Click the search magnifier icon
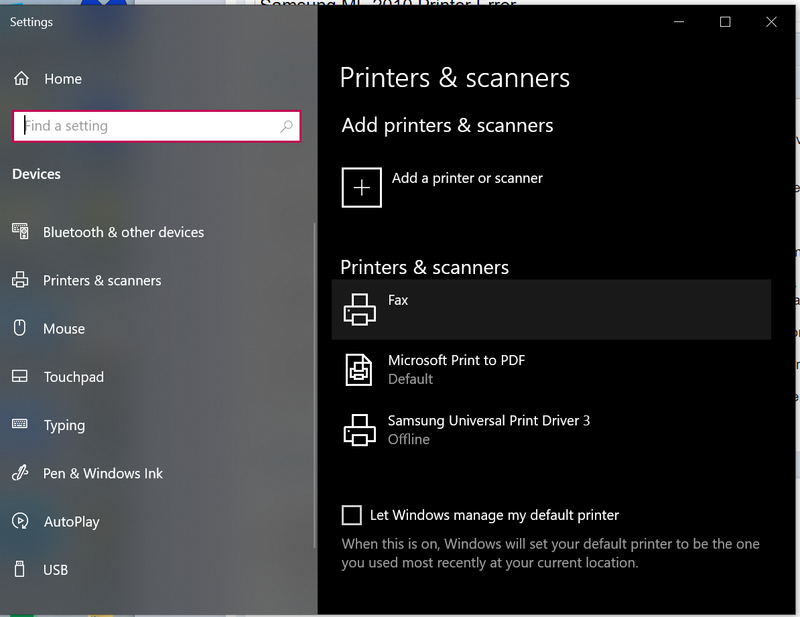Viewport: 800px width, 617px height. coord(287,126)
